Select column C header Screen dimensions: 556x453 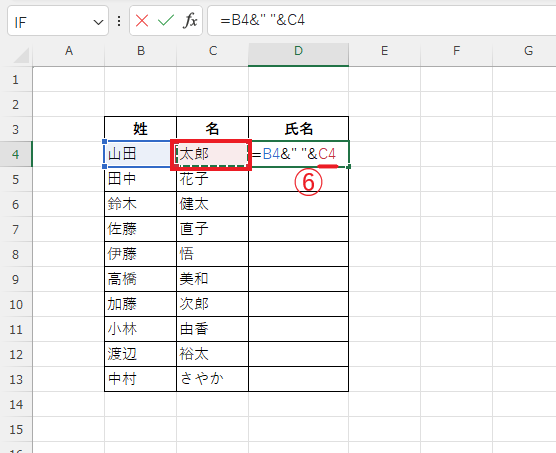pos(213,51)
